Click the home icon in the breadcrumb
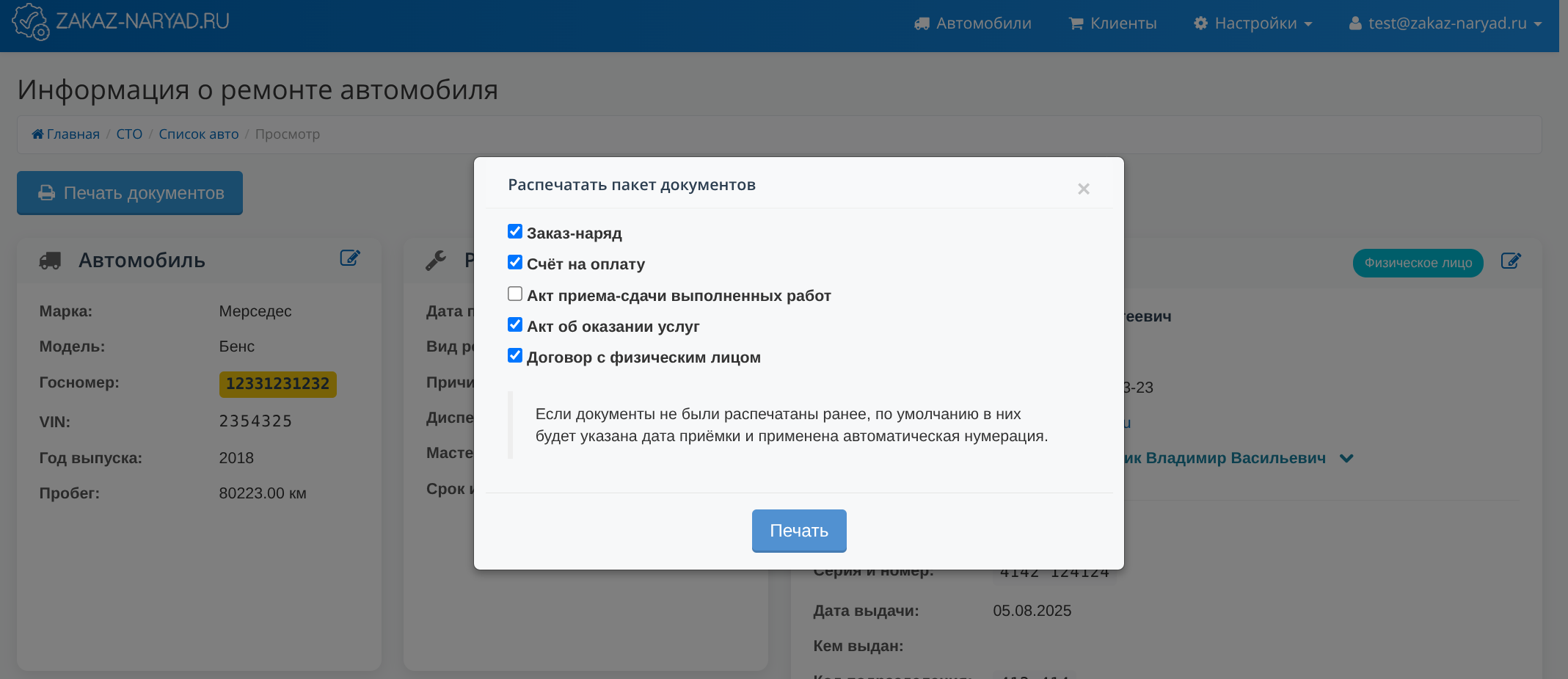Screen dimensions: 1568x679 coord(37,134)
